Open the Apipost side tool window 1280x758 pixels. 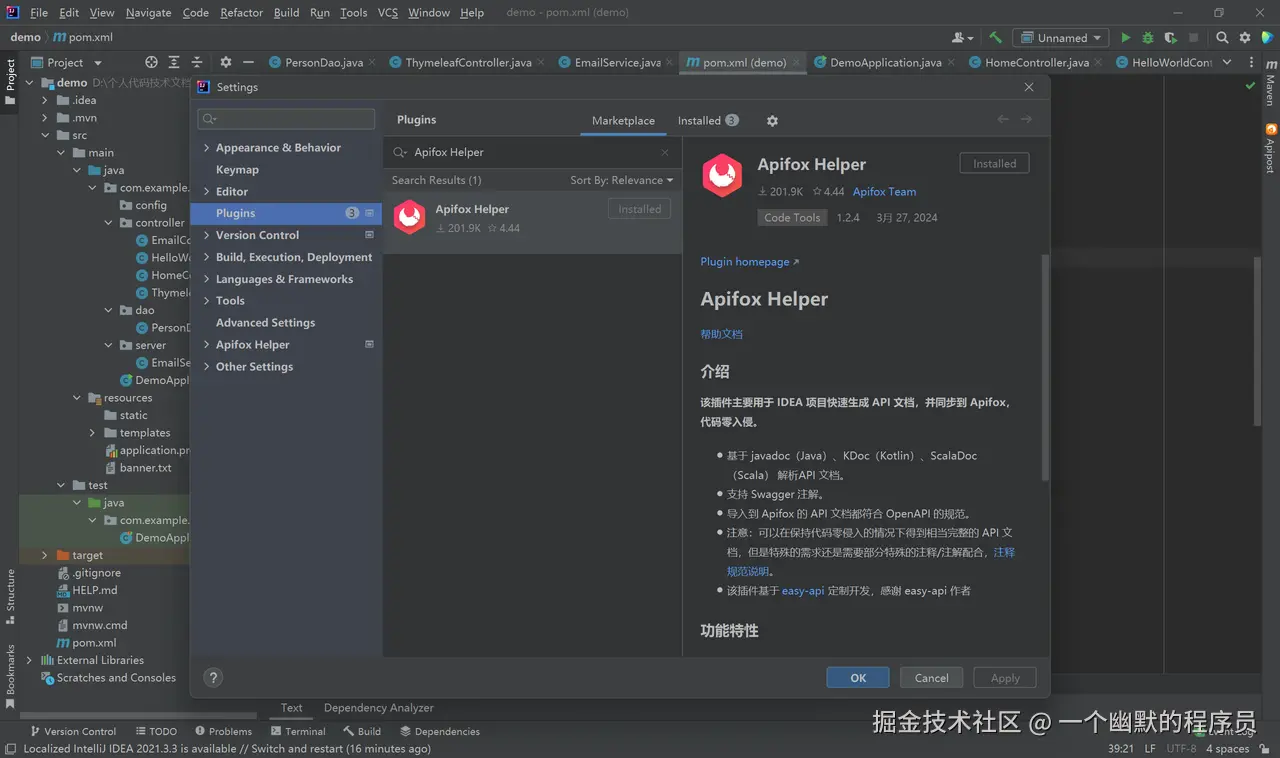(1270, 148)
